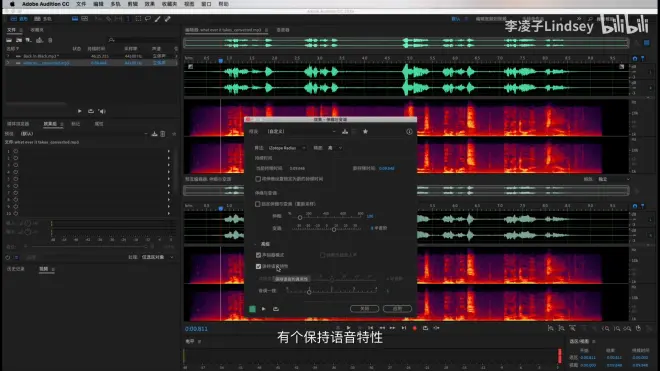The width and height of the screenshot is (660, 371).
Task: Select the Marquee selection tool
Action: [x=138, y=19]
